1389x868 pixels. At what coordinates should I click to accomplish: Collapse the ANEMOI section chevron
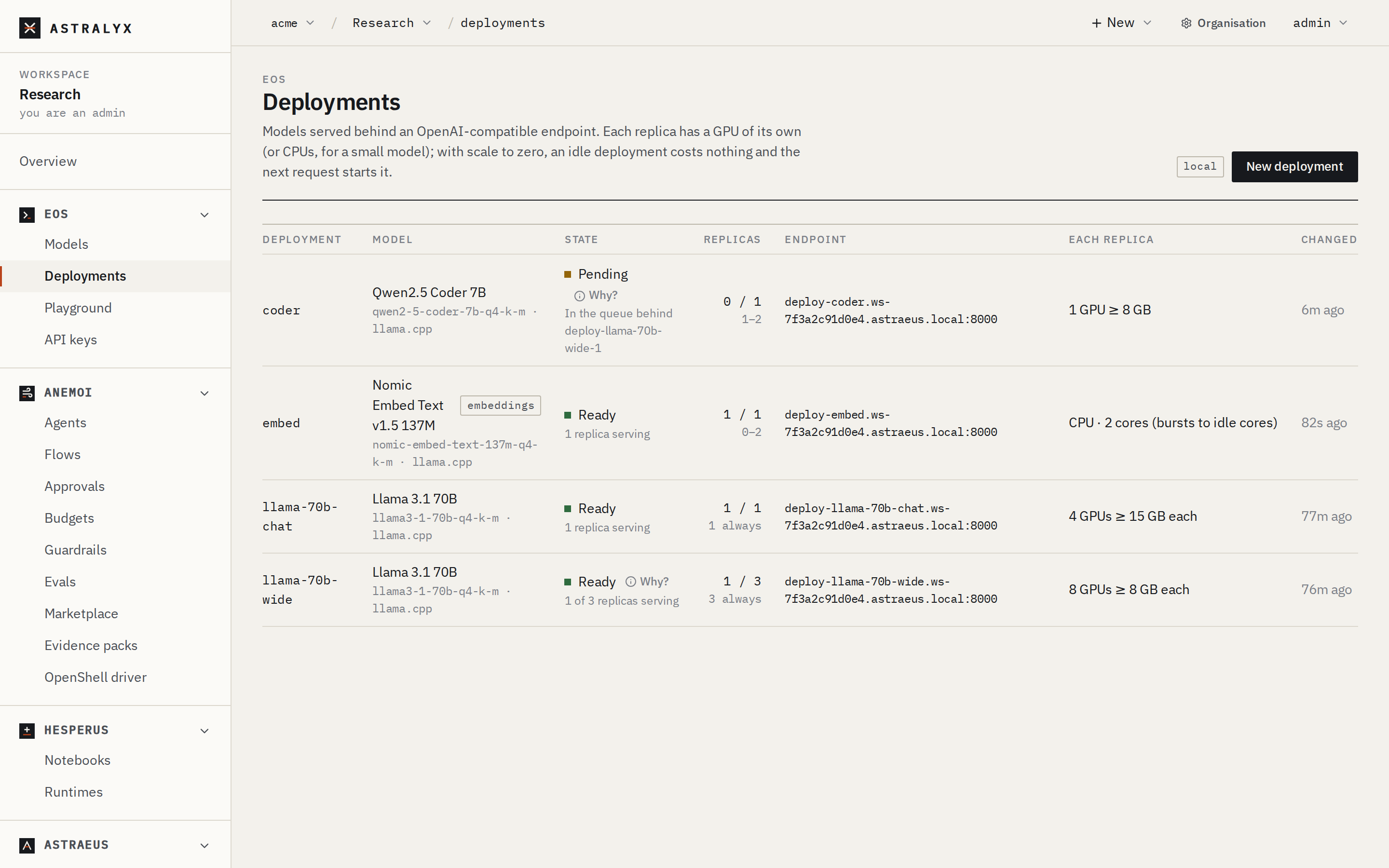point(204,393)
